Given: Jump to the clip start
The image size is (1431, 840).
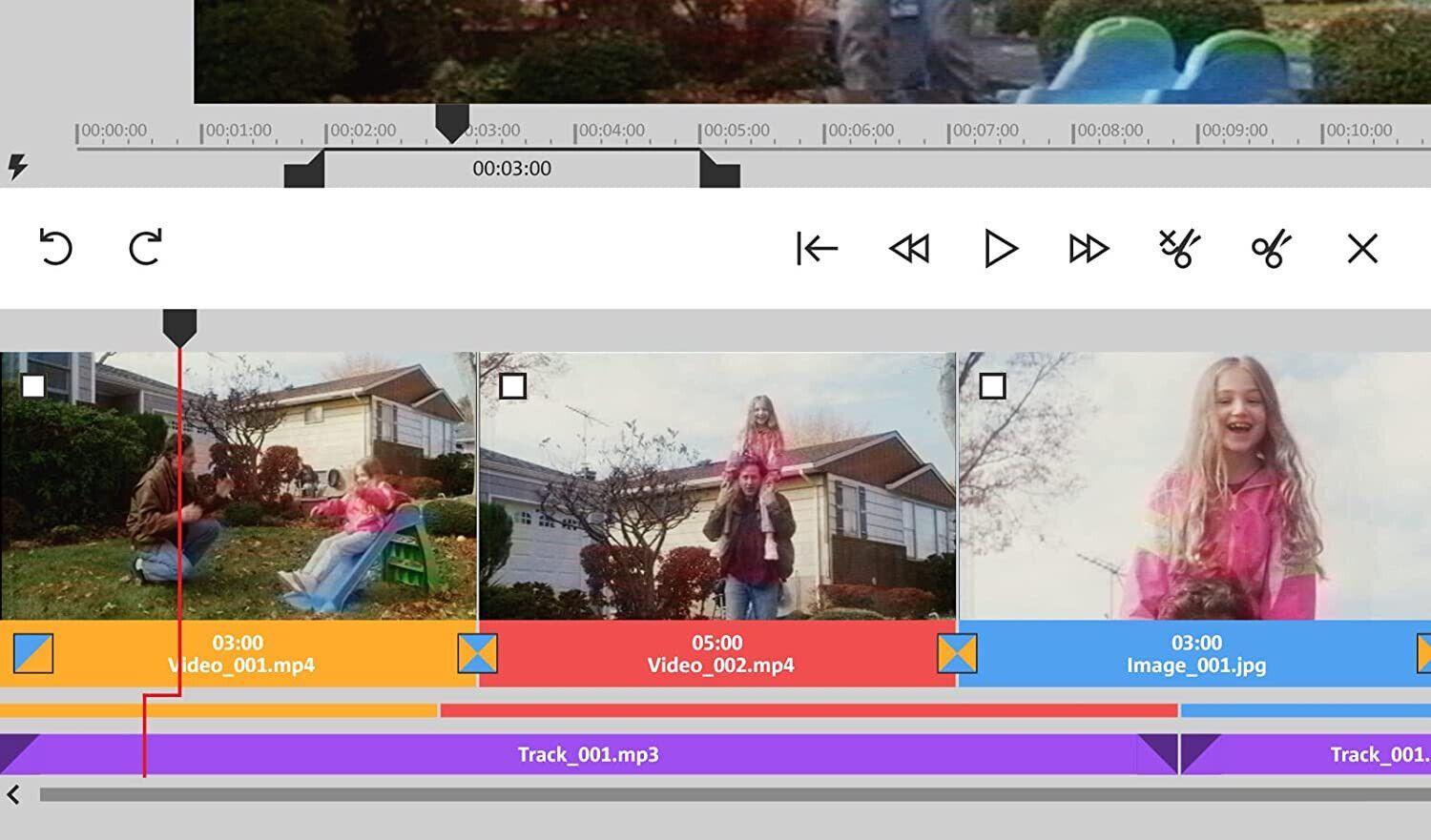Looking at the screenshot, I should click(x=817, y=249).
